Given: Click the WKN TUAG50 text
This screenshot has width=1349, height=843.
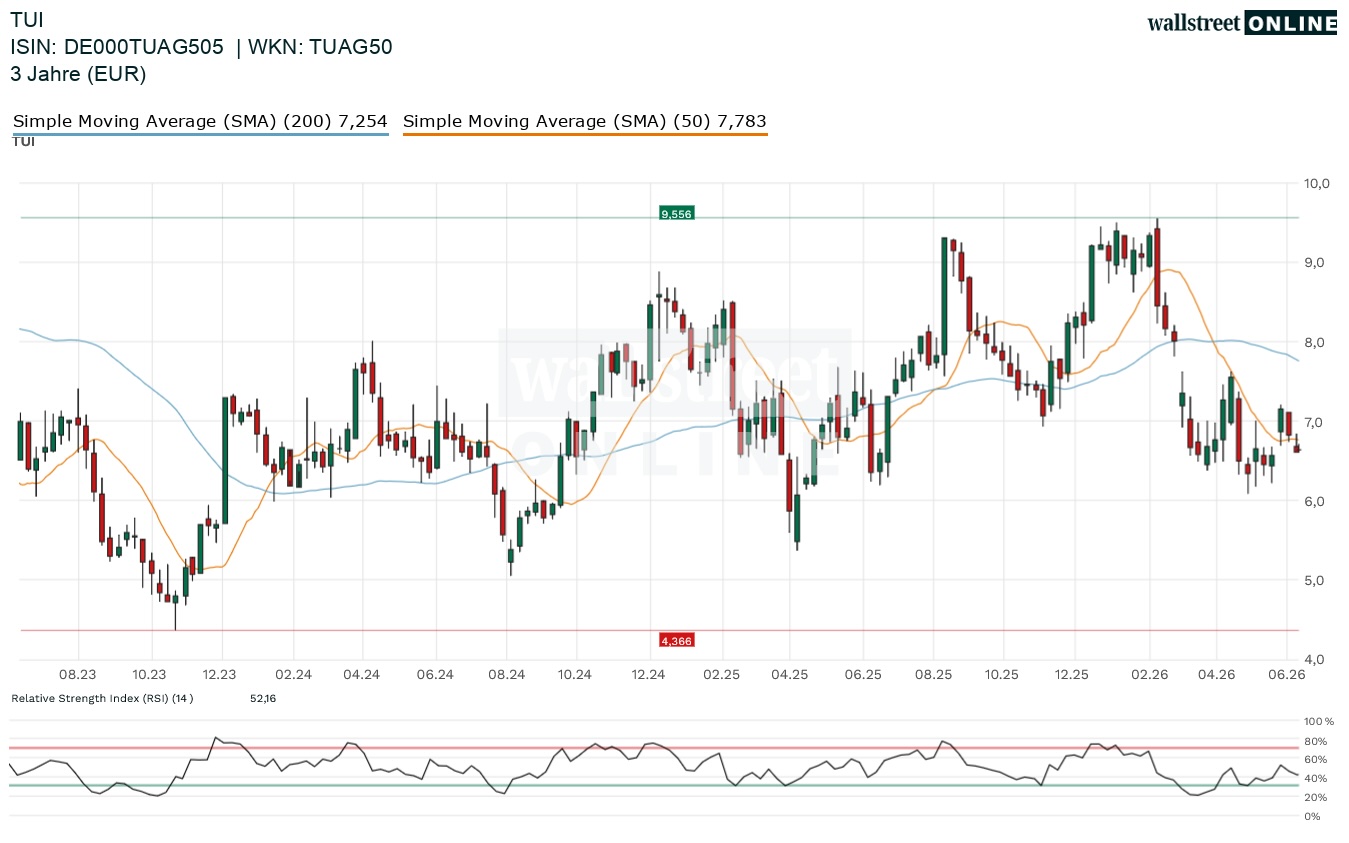Looking at the screenshot, I should tap(320, 46).
